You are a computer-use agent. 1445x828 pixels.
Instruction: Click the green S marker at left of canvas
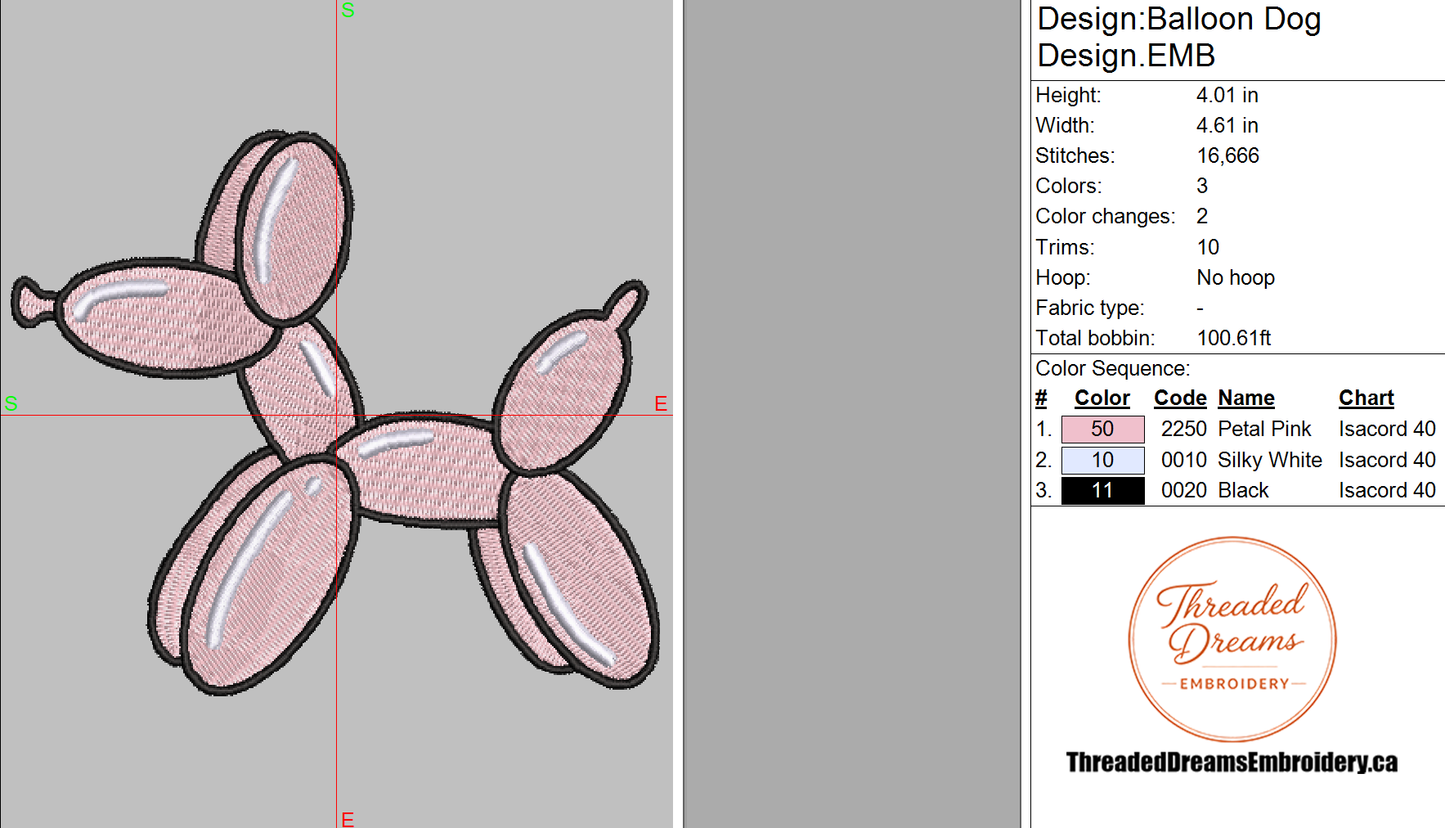click(11, 404)
